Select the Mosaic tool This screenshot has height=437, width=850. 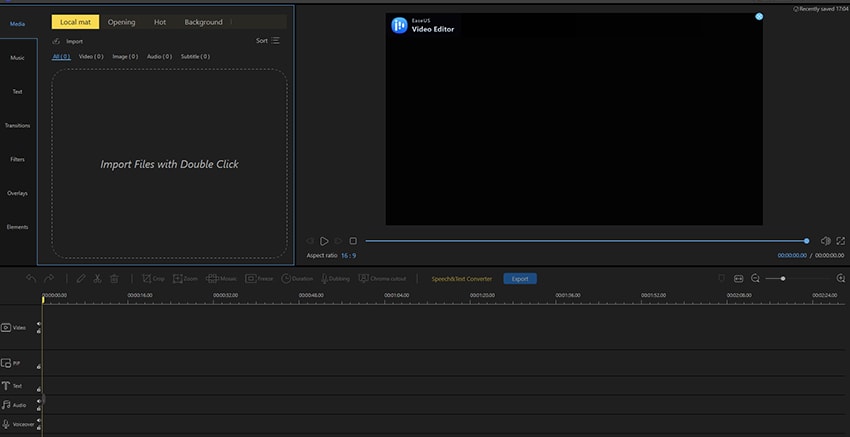[x=222, y=279]
